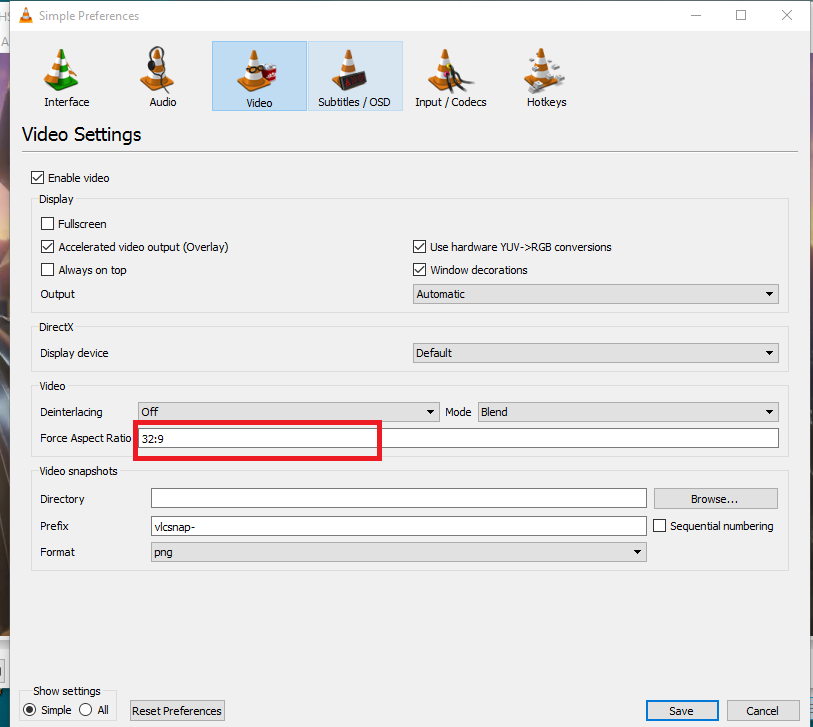Open the Input / Codecs preferences category
This screenshot has height=727, width=813.
click(451, 77)
